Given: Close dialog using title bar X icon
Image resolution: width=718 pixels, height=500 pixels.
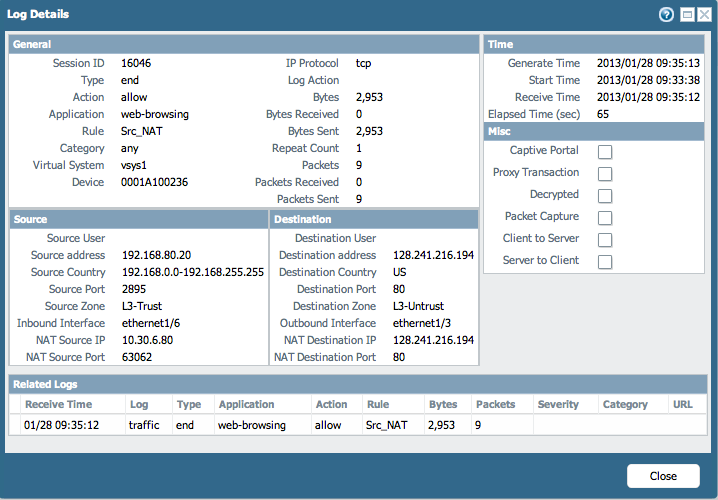Looking at the screenshot, I should tap(703, 15).
